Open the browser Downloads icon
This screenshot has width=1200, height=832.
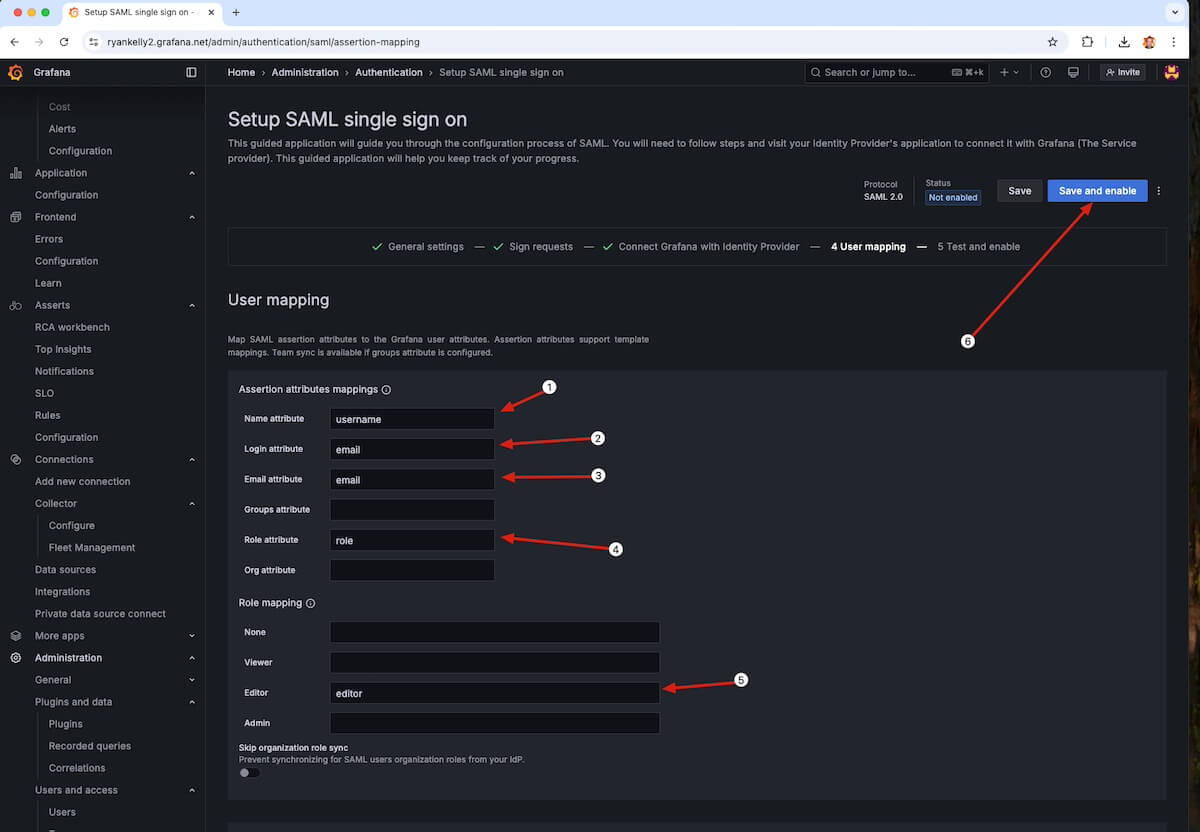click(1124, 42)
